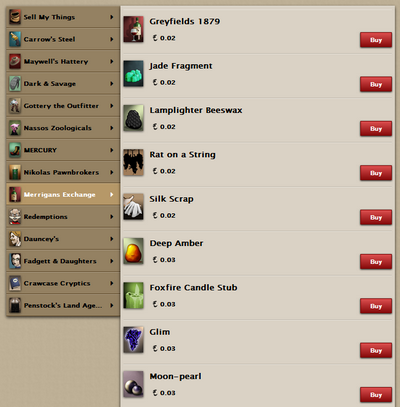Viewport: 400px width, 407px height.
Task: Open the Nassos Zoologicals shop
Action: coord(63,128)
